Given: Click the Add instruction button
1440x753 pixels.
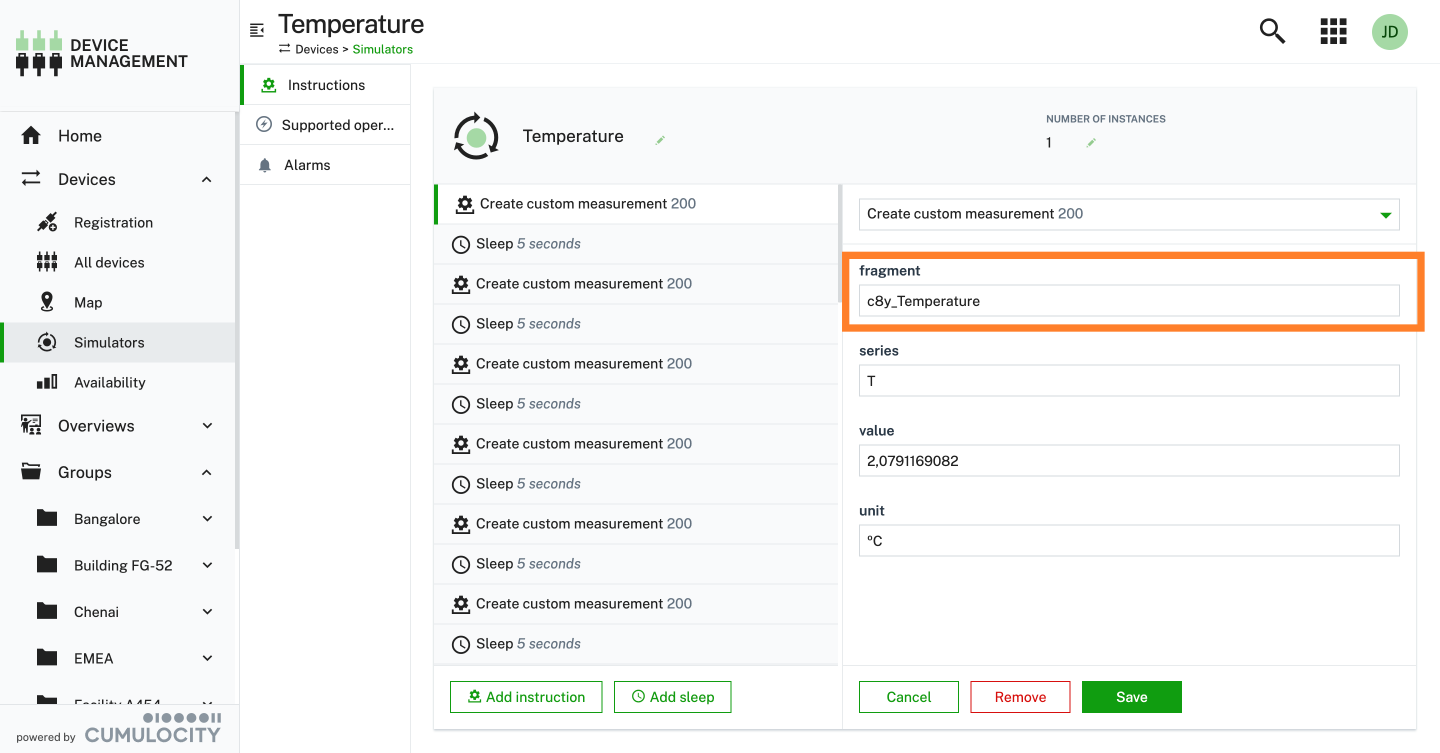Looking at the screenshot, I should [x=526, y=697].
